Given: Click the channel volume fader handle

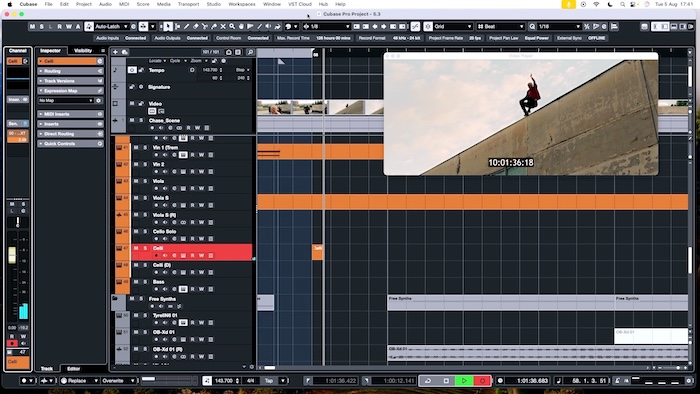Looking at the screenshot, I should point(12,255).
